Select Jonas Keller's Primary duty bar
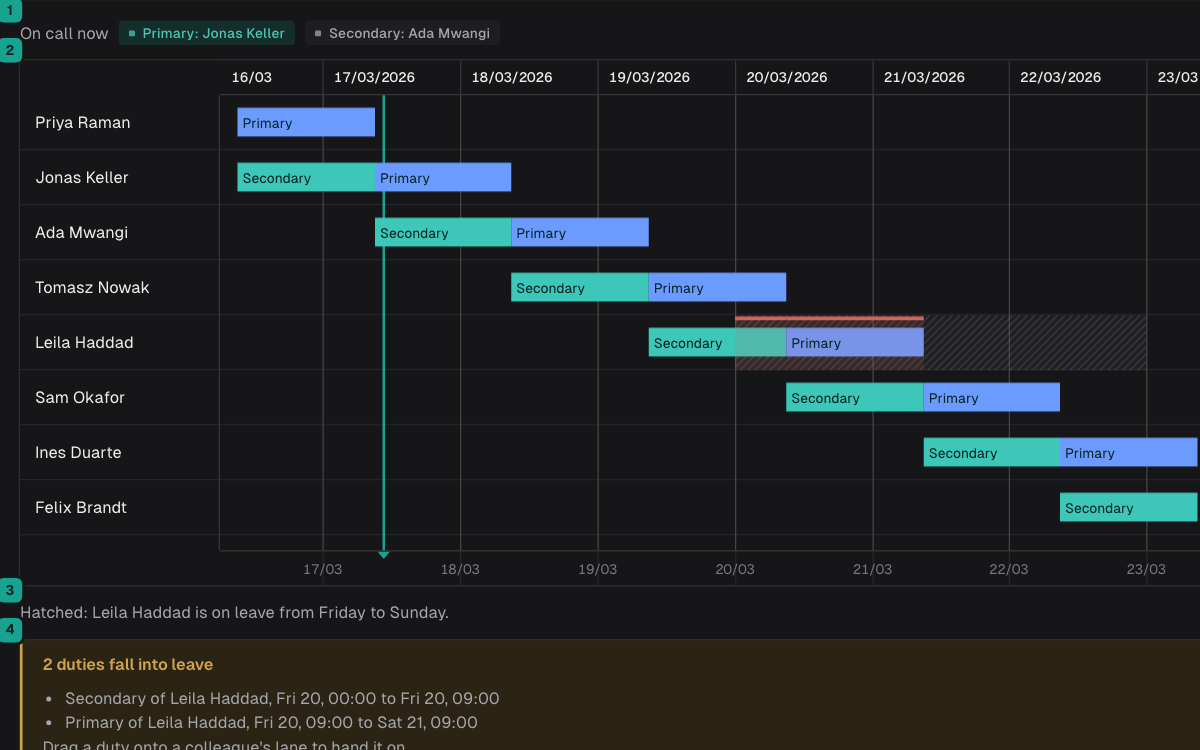Image resolution: width=1200 pixels, height=750 pixels. tap(443, 177)
